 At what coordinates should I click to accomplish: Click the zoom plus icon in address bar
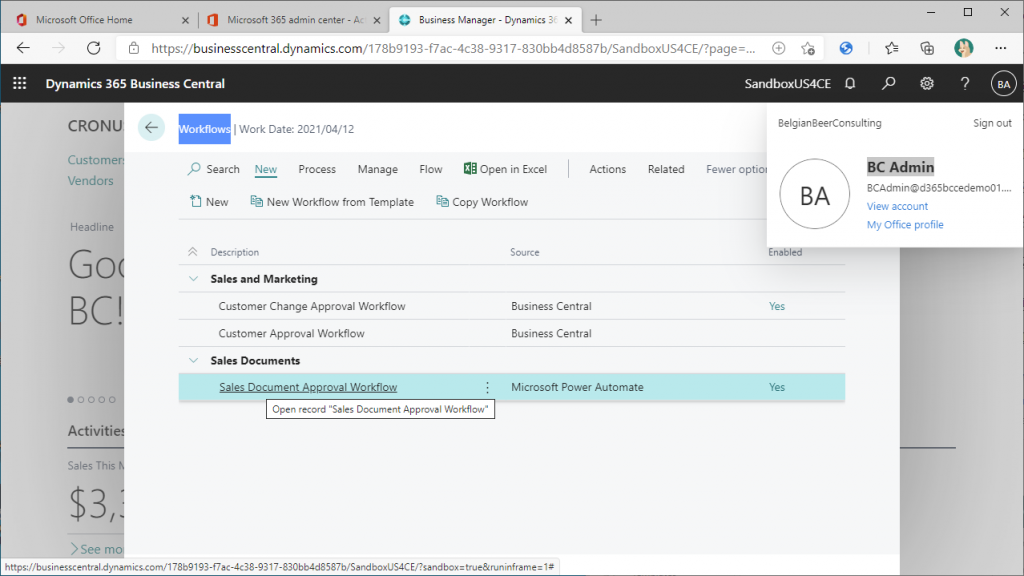[x=778, y=48]
